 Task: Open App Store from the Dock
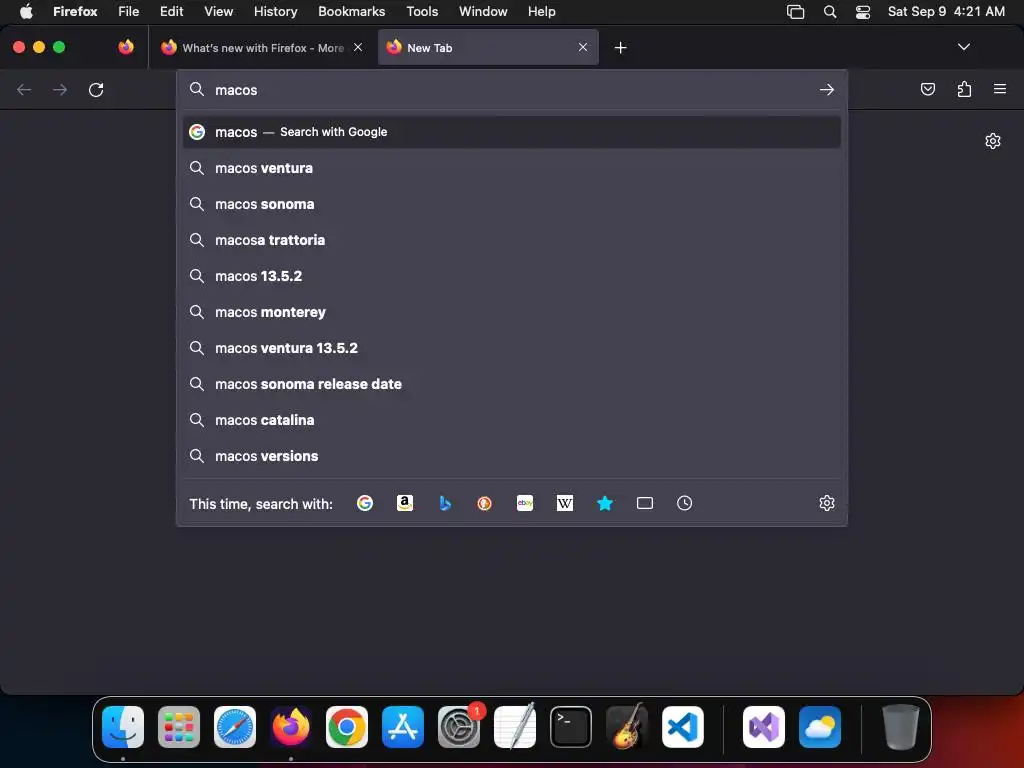pyautogui.click(x=403, y=727)
